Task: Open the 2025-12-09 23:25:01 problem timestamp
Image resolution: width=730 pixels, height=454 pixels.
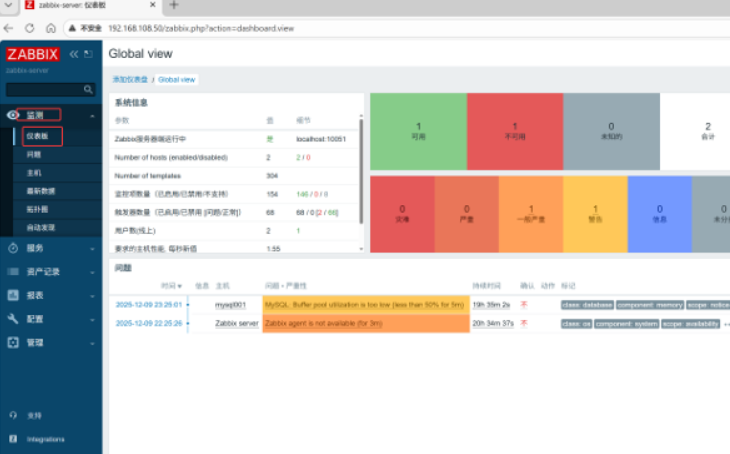Action: (149, 305)
